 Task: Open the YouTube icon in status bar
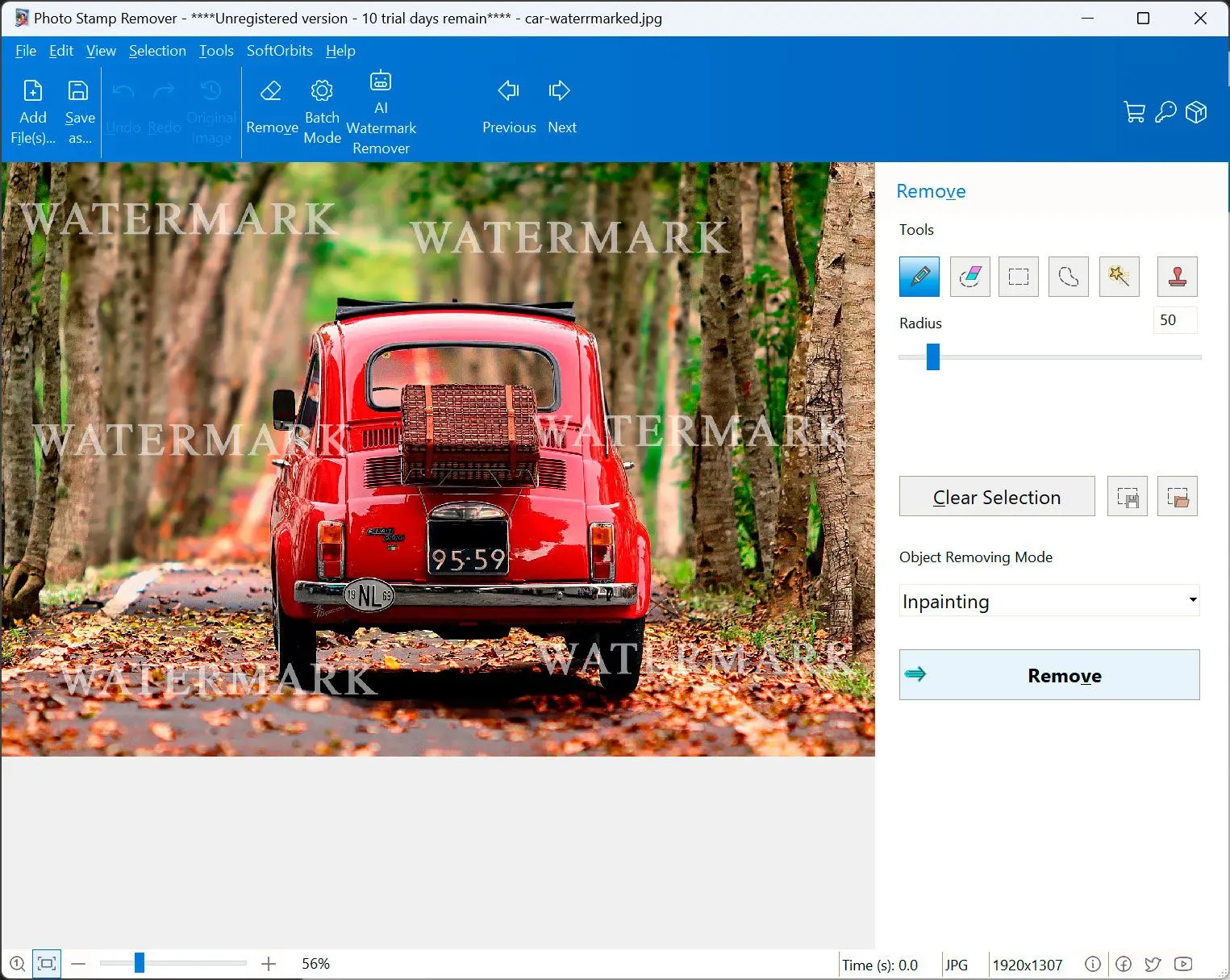pyautogui.click(x=1183, y=964)
